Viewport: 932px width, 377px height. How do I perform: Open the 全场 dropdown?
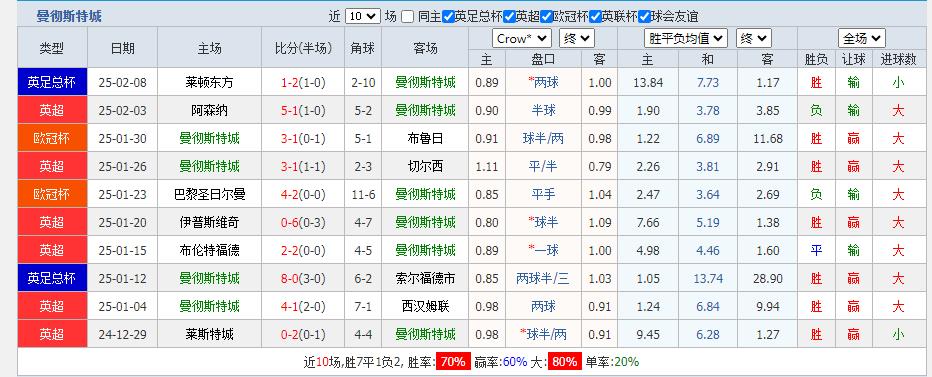861,39
